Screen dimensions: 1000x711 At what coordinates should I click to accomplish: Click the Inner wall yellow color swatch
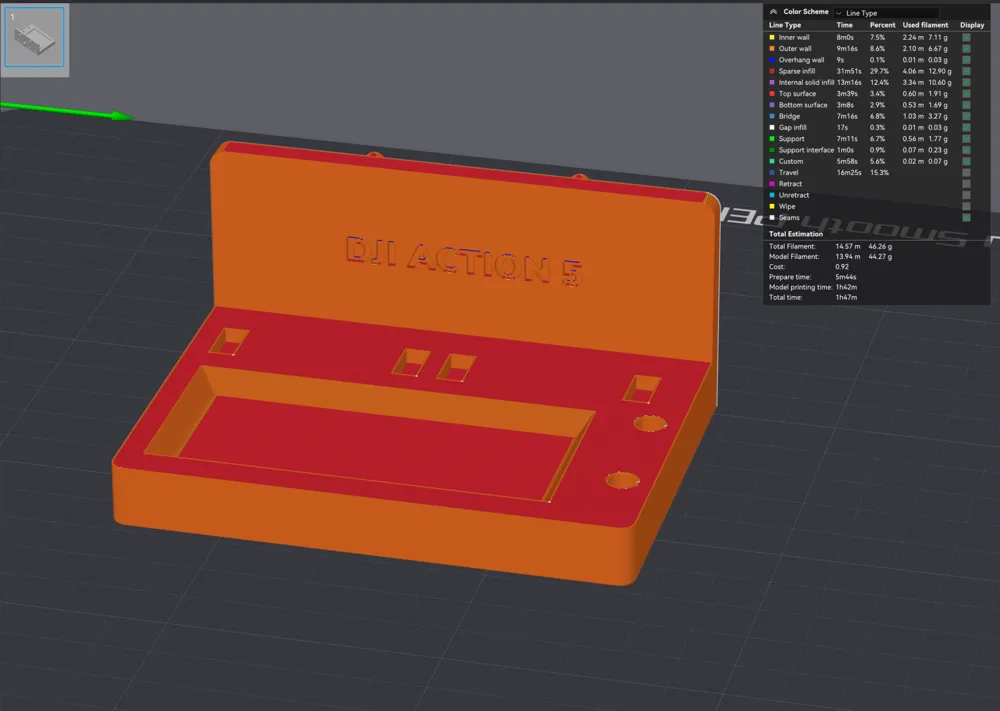click(772, 38)
